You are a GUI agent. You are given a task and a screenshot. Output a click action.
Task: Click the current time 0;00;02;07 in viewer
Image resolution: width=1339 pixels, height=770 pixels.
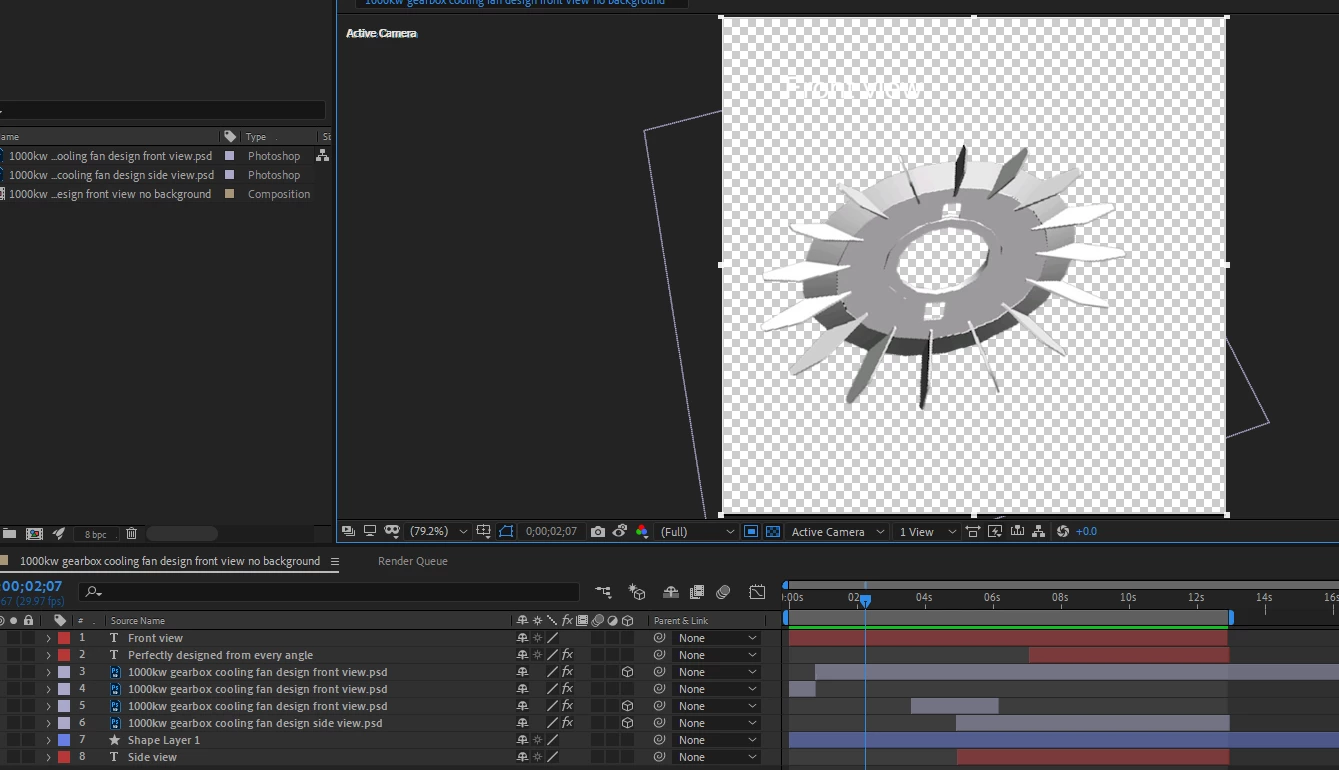pyautogui.click(x=551, y=532)
